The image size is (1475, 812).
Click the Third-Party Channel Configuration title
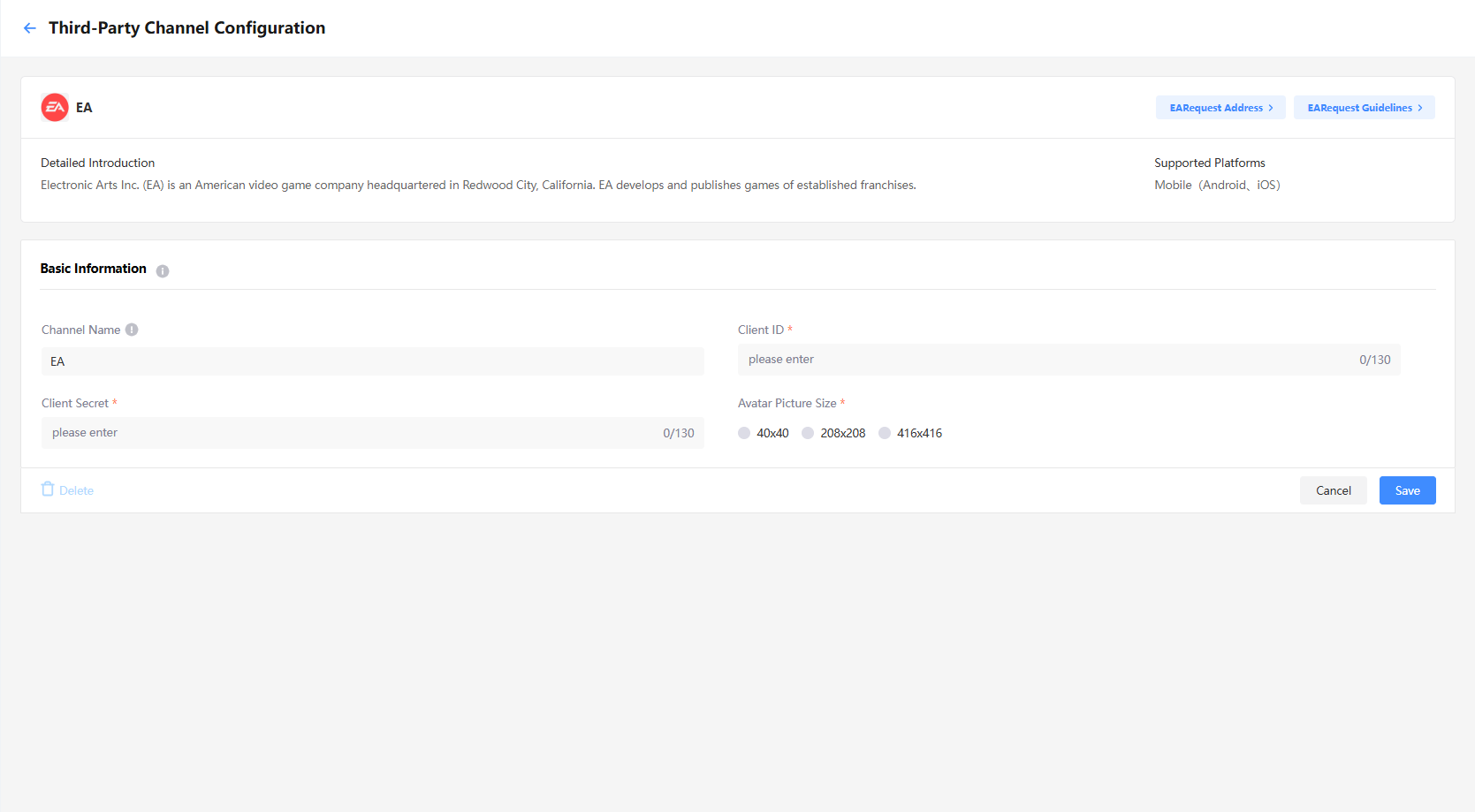click(186, 28)
